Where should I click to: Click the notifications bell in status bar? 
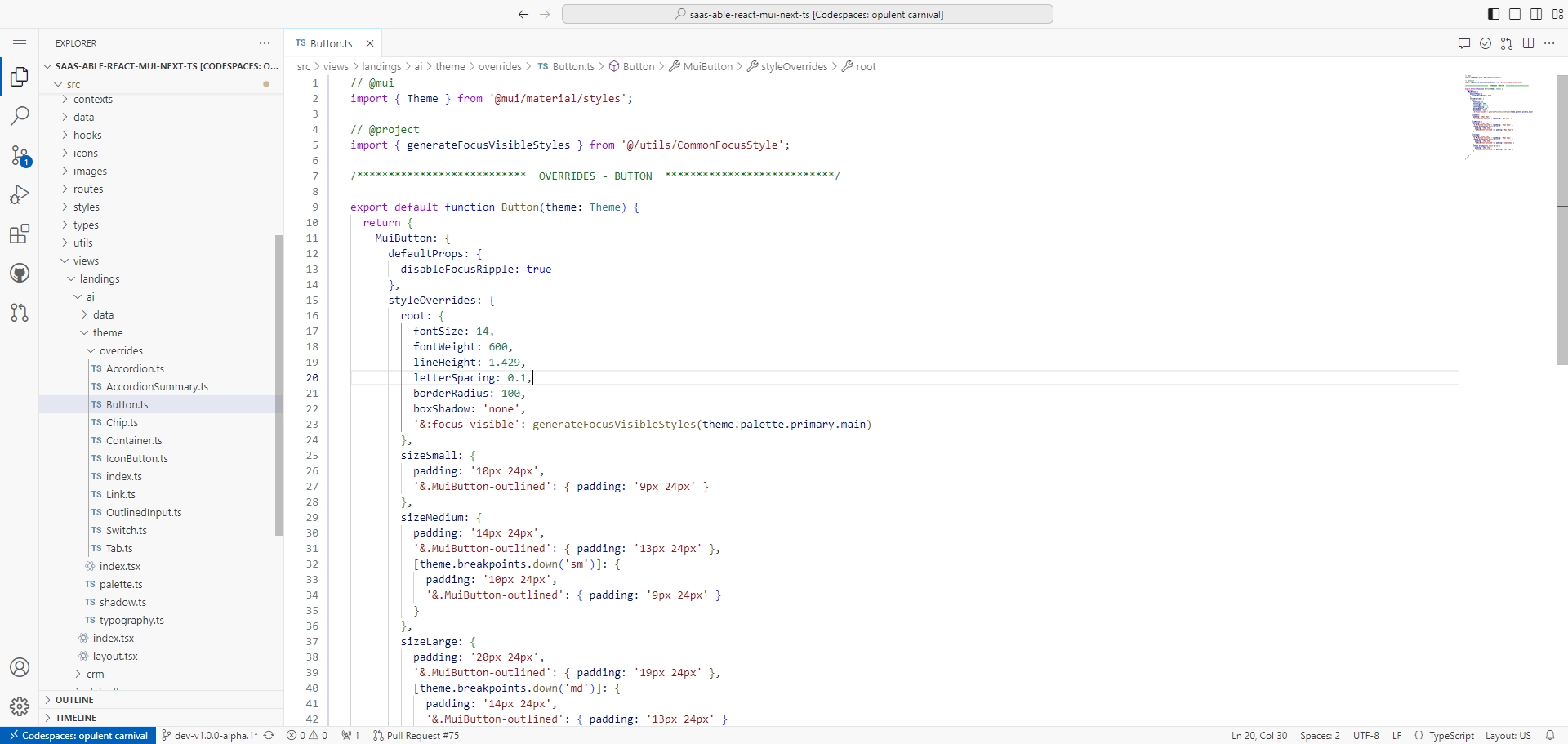pyautogui.click(x=1550, y=736)
